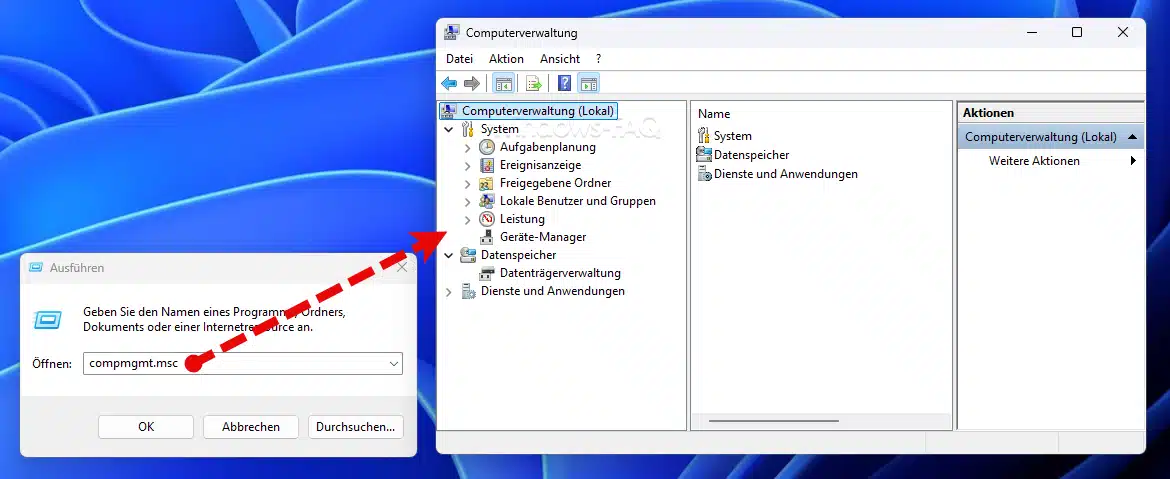Expand Dienste und Anwendungen in tree
The width and height of the screenshot is (1170, 479).
[448, 292]
